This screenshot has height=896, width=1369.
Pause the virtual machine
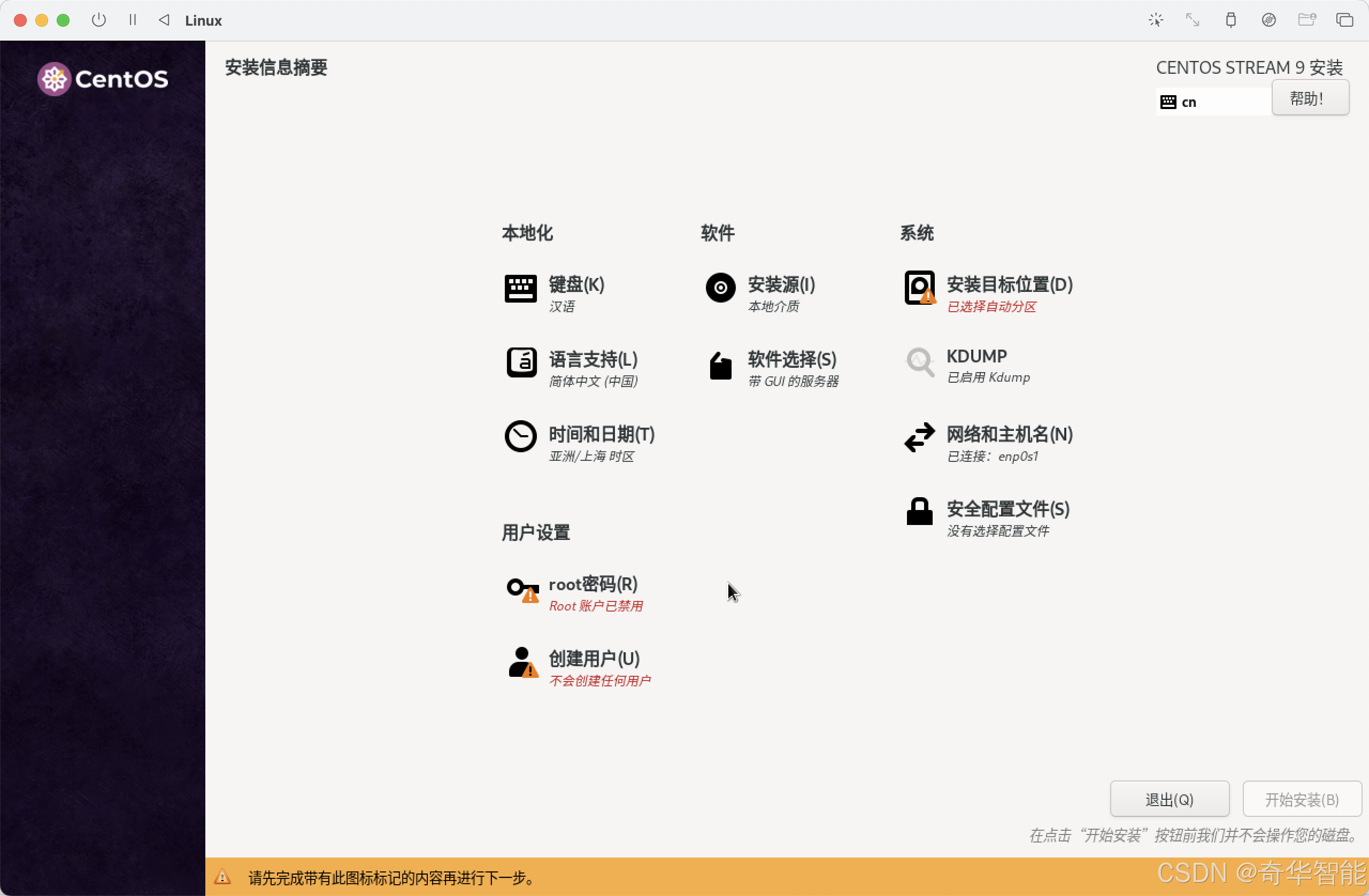coord(132,20)
